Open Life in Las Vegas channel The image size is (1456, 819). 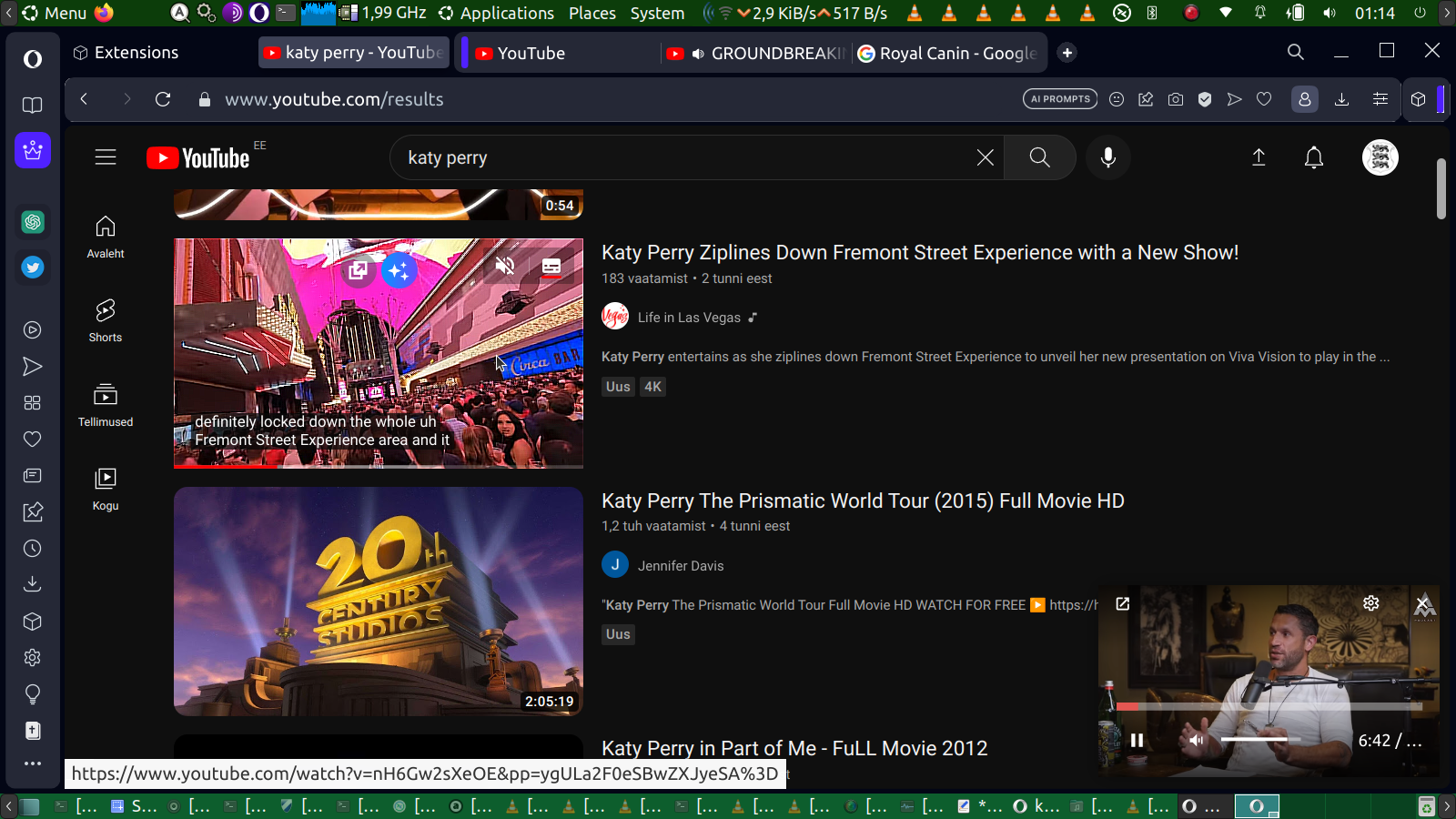[689, 318]
